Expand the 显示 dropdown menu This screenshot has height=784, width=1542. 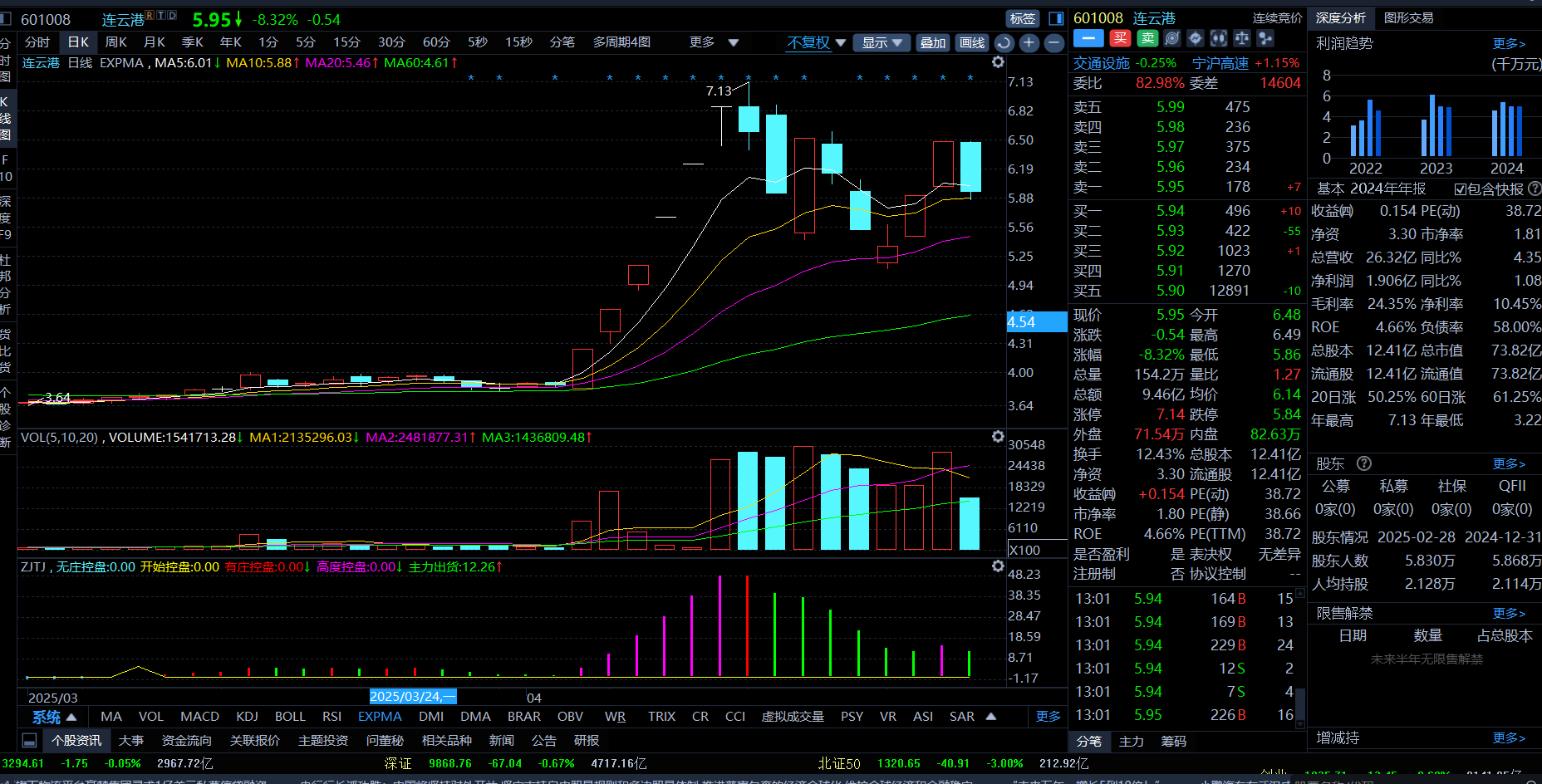tap(881, 43)
